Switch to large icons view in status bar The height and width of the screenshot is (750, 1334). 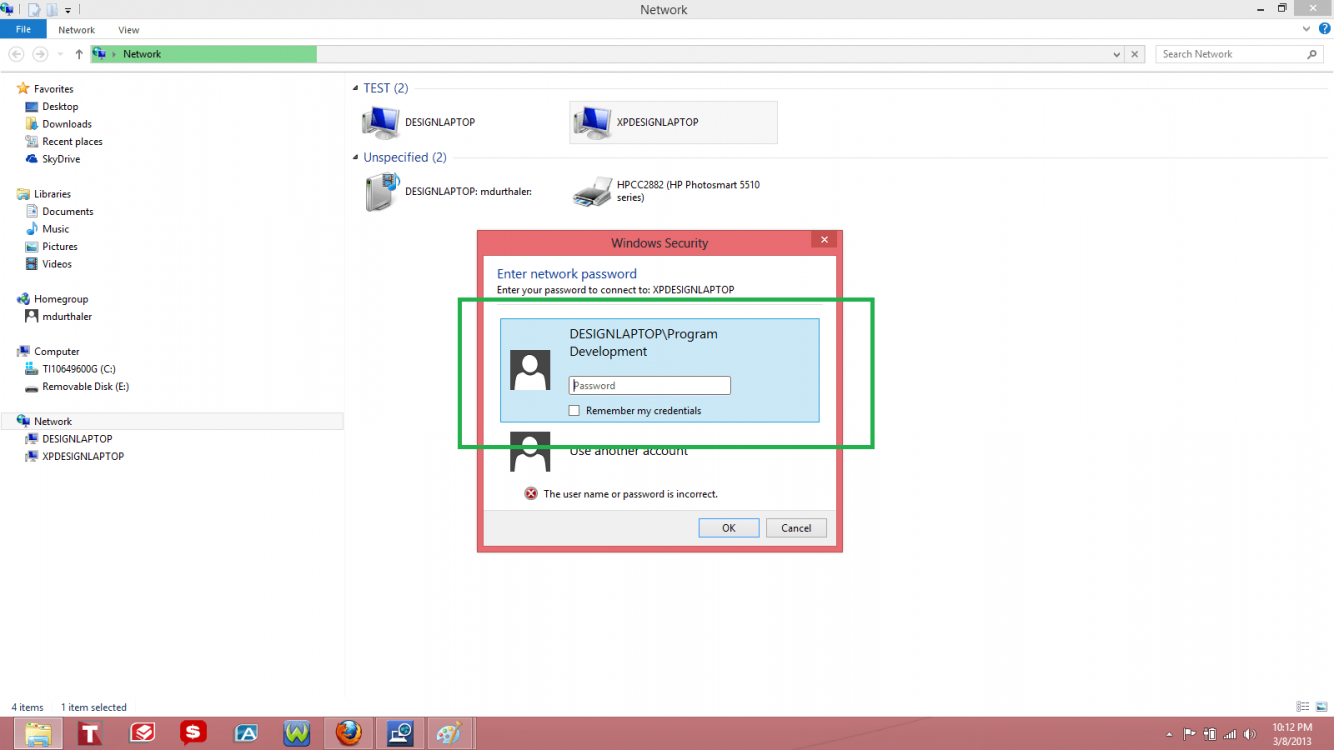[x=1321, y=707]
